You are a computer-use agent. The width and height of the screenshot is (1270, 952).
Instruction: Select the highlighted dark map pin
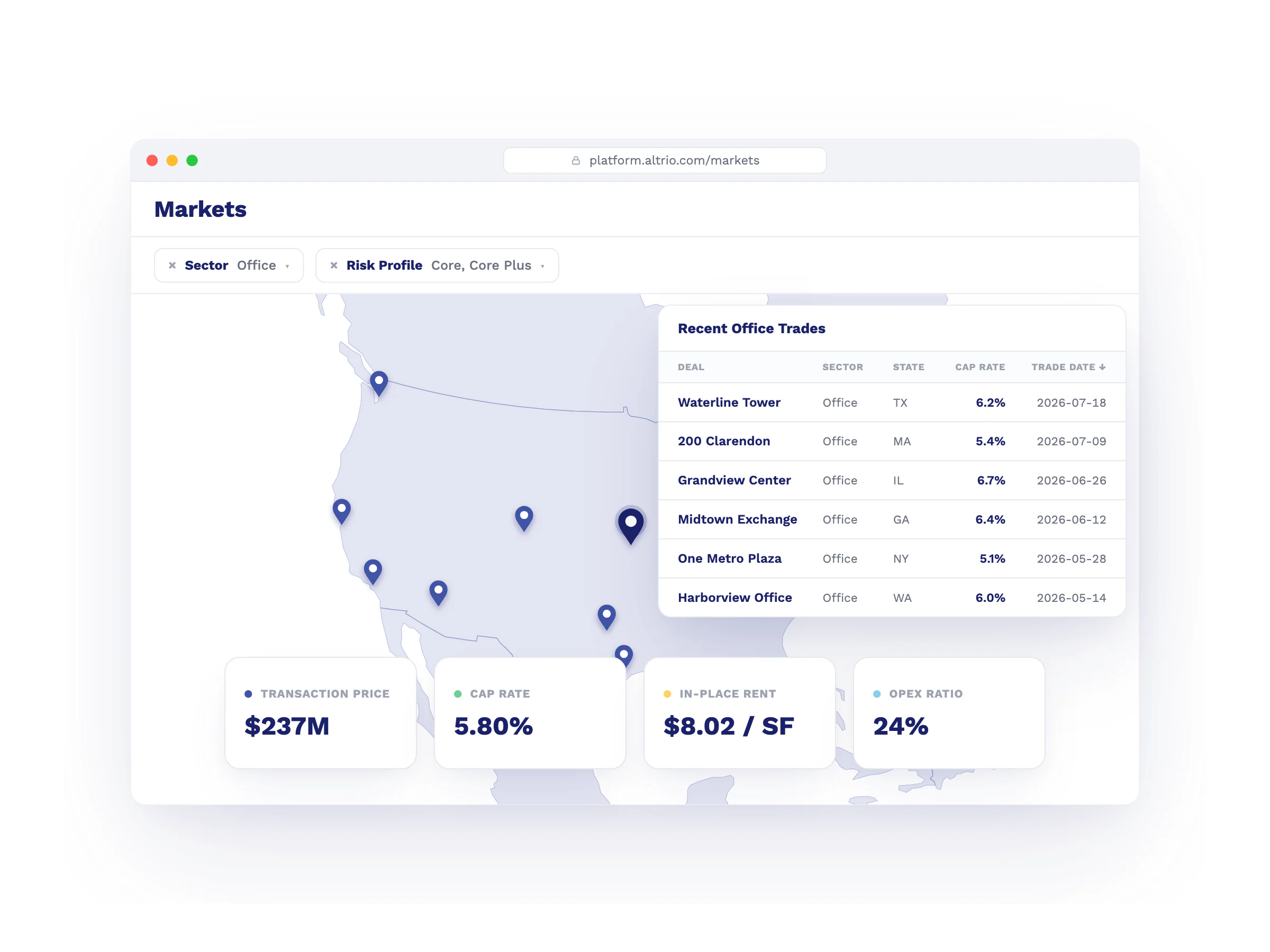[631, 526]
